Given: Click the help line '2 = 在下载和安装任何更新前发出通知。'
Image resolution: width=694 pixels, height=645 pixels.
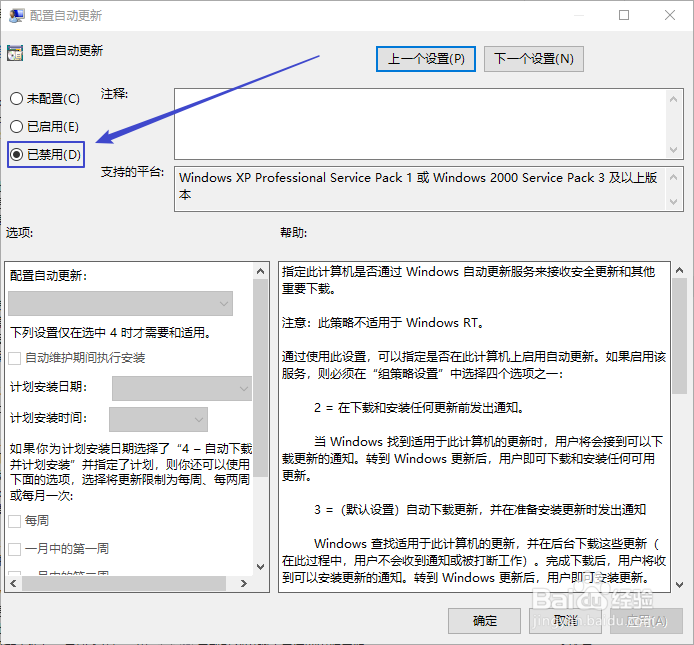Looking at the screenshot, I should point(419,408).
